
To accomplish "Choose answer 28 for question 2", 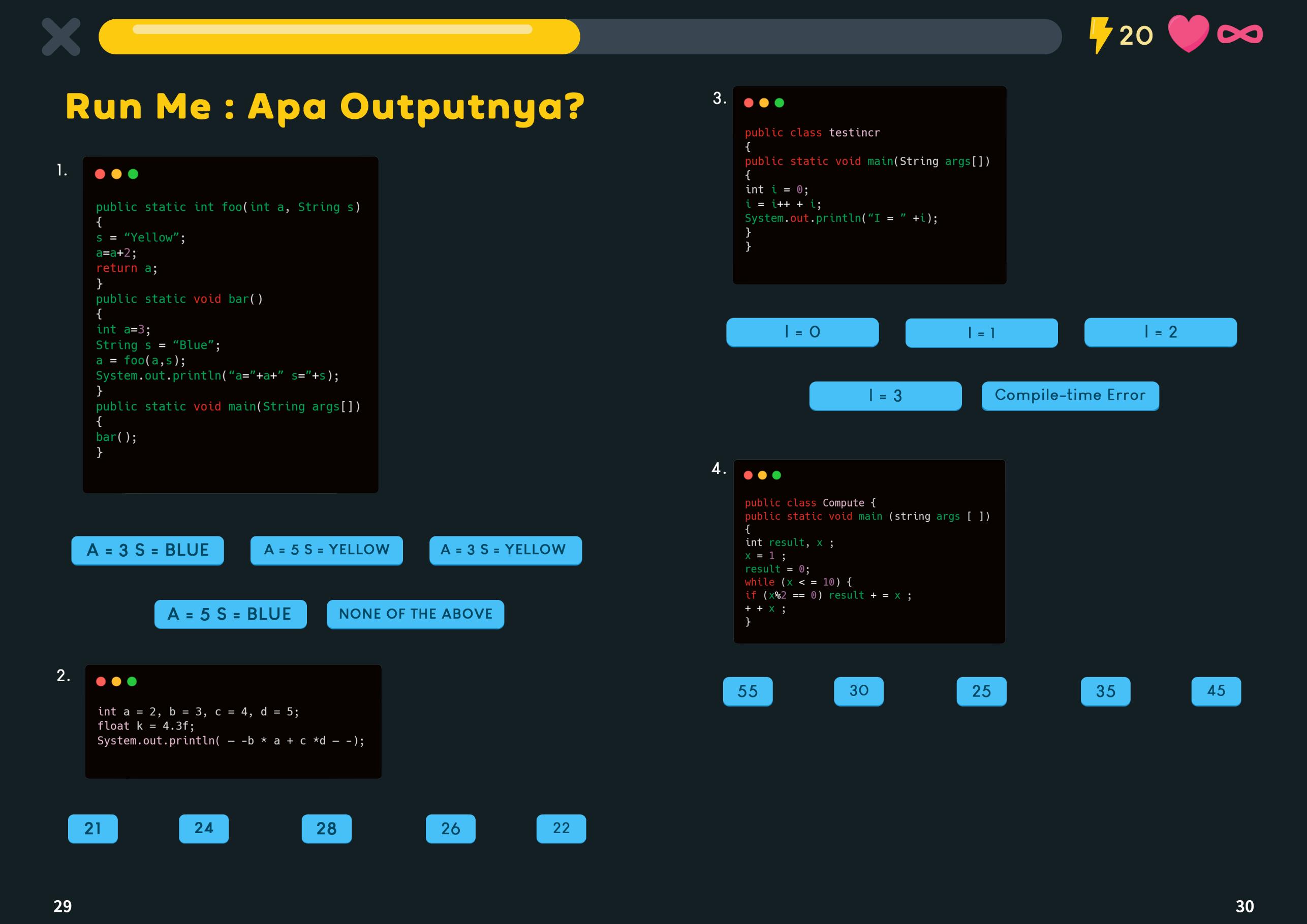I will pos(326,829).
